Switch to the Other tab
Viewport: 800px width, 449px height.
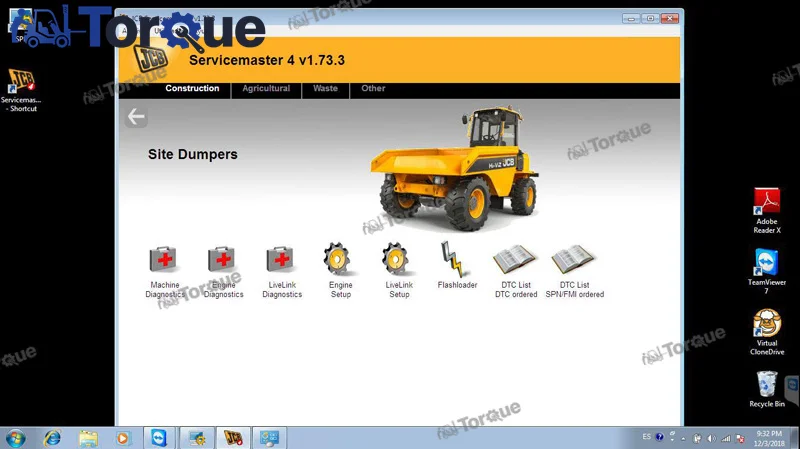[373, 88]
